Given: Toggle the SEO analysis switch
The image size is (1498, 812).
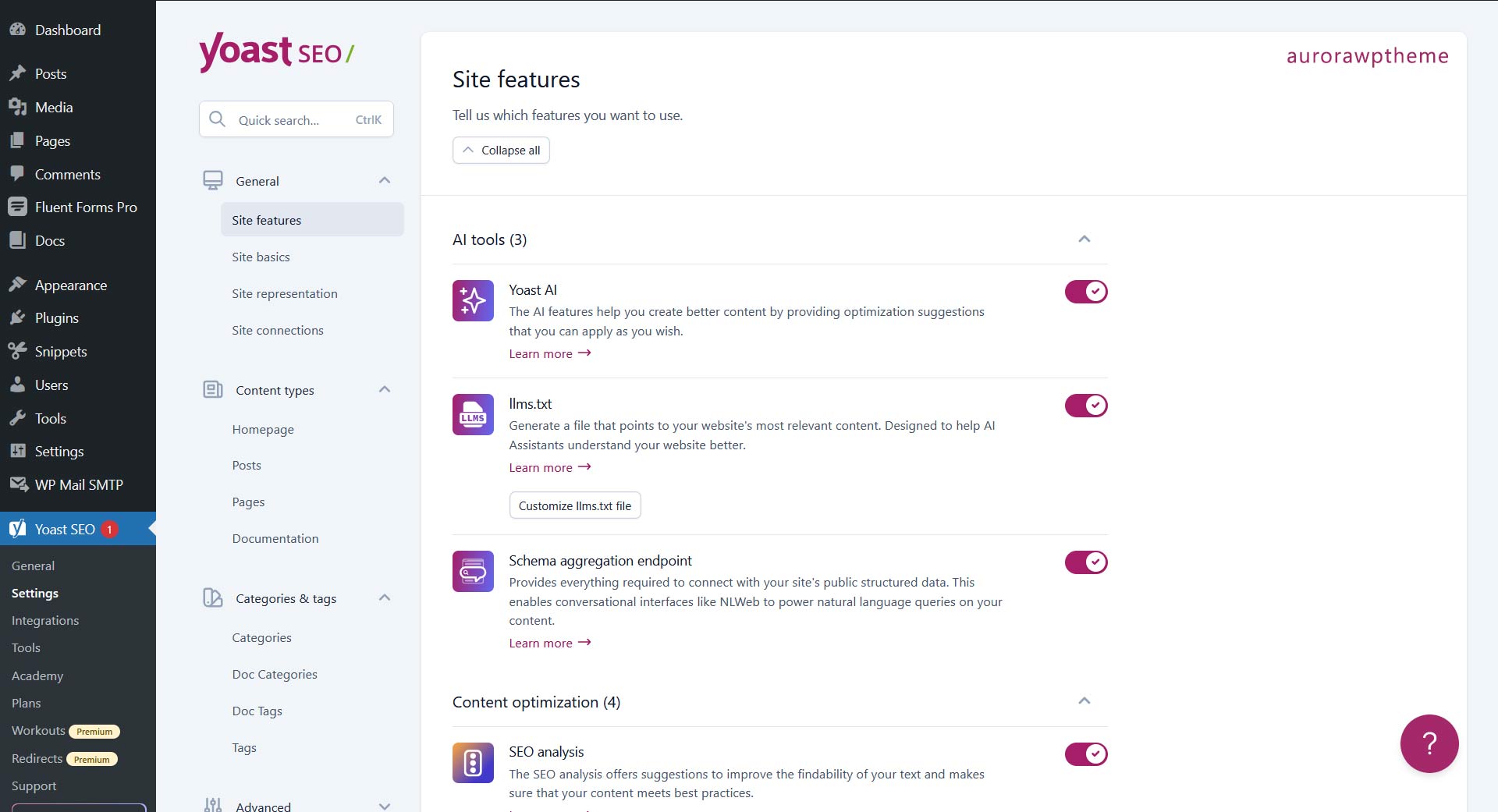Looking at the screenshot, I should coord(1086,754).
